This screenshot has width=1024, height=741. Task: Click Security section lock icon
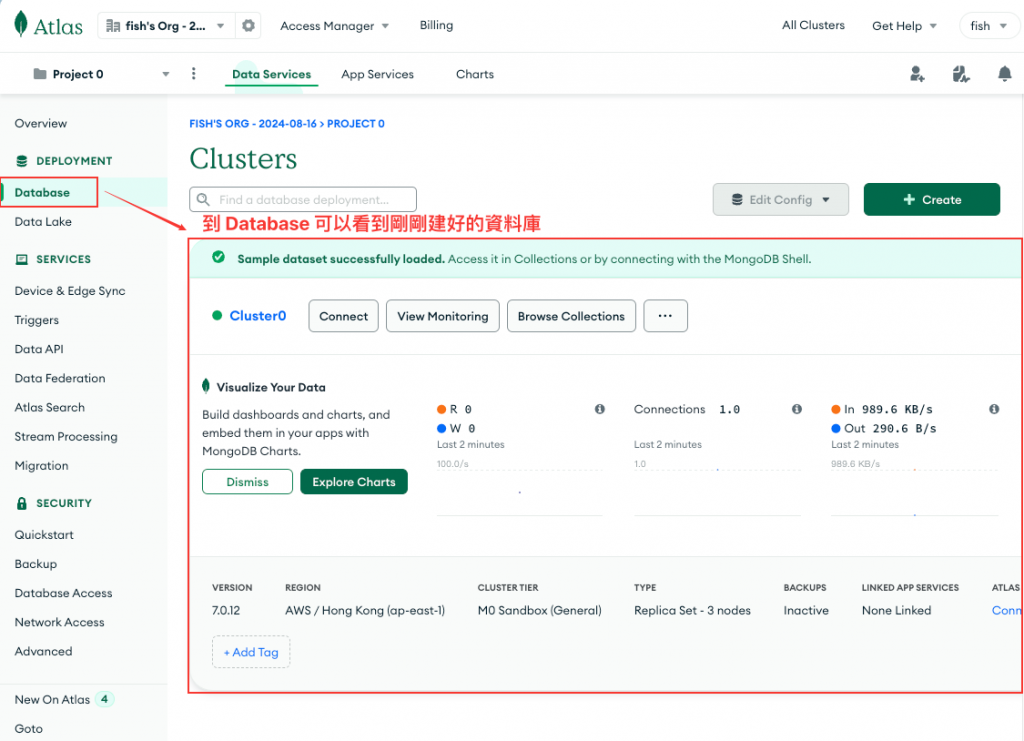pyautogui.click(x=22, y=503)
